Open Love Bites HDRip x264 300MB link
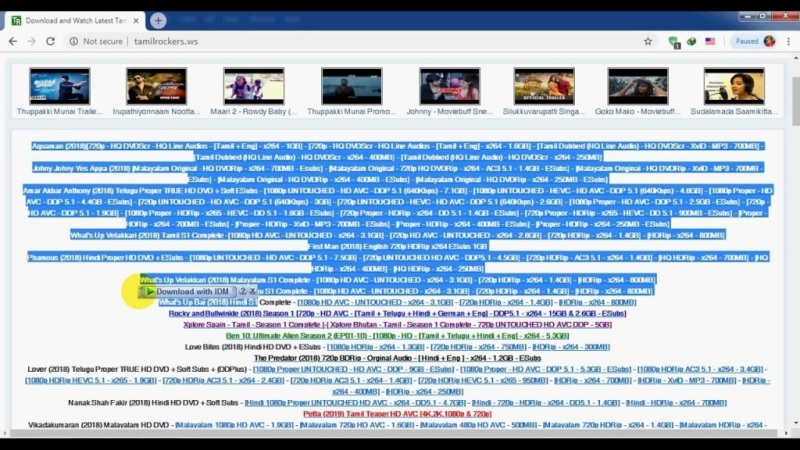 (x=571, y=347)
